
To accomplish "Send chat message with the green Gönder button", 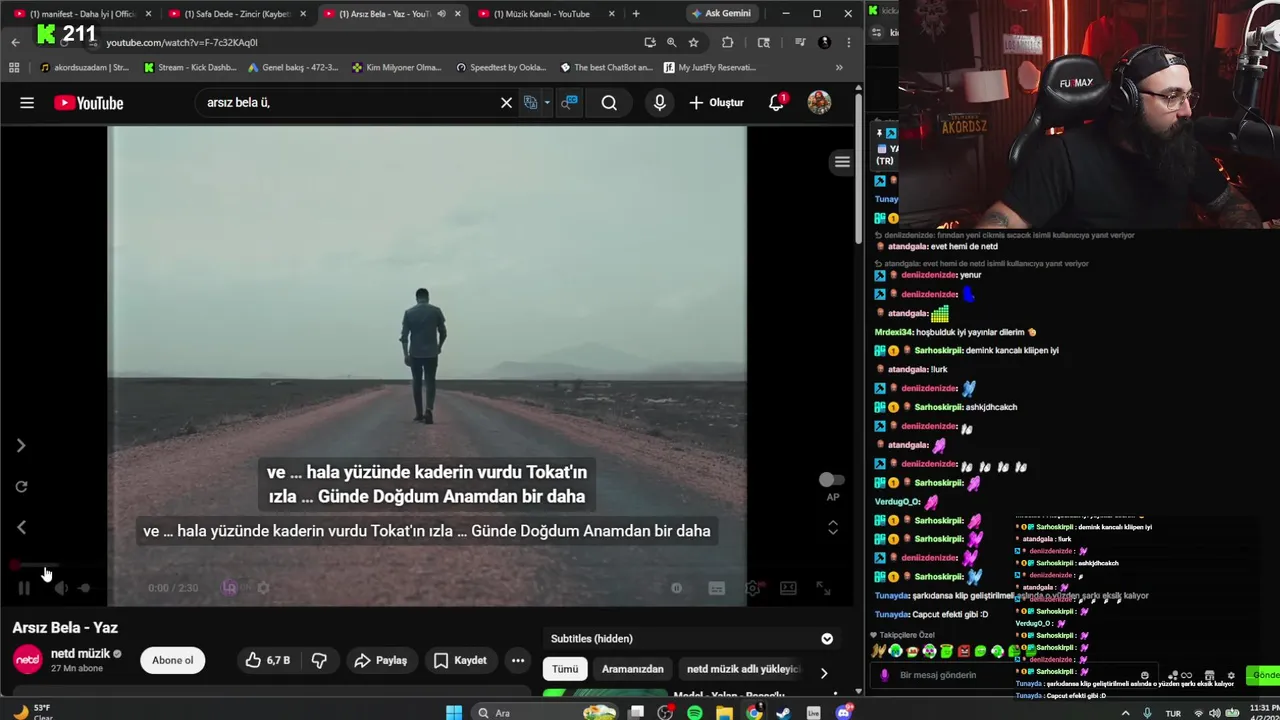I will coord(1263,675).
